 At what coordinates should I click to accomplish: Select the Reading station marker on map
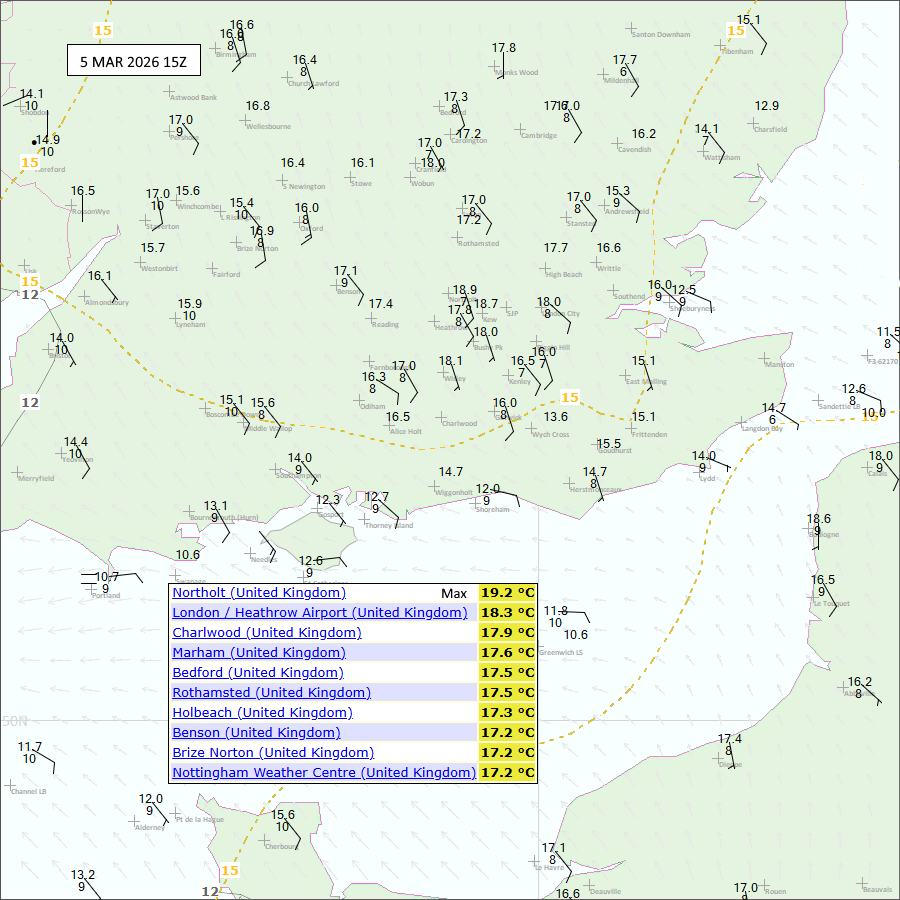371,317
